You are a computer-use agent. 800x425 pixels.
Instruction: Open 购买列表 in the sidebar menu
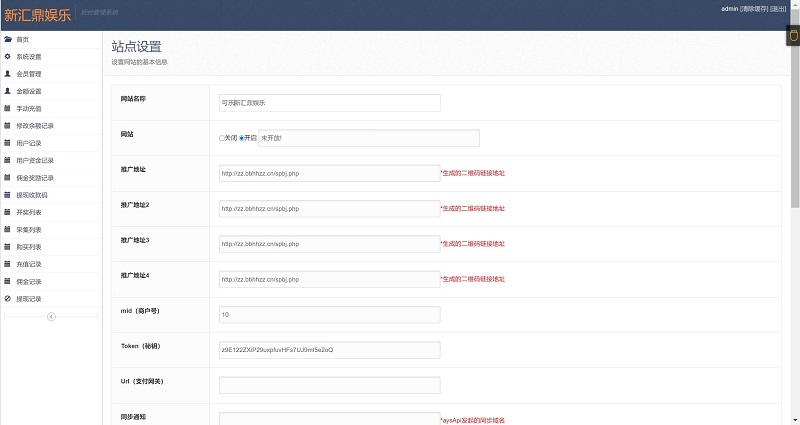29,247
